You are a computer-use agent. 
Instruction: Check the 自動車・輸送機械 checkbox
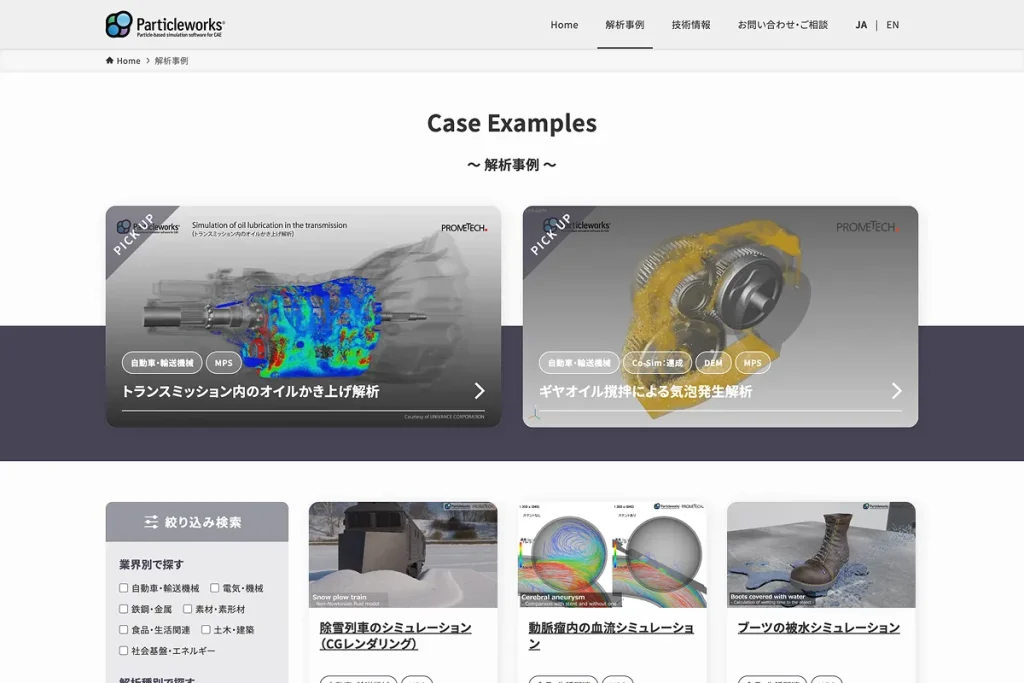123,588
